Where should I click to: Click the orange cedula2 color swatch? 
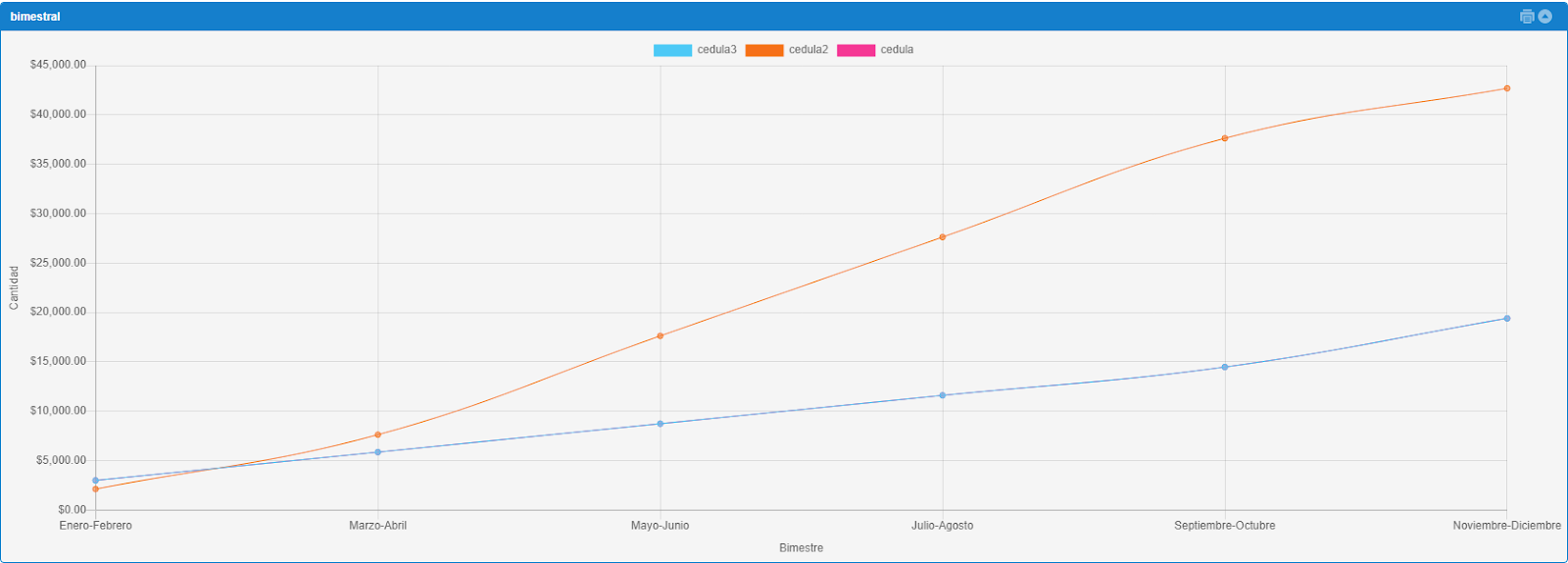point(764,50)
